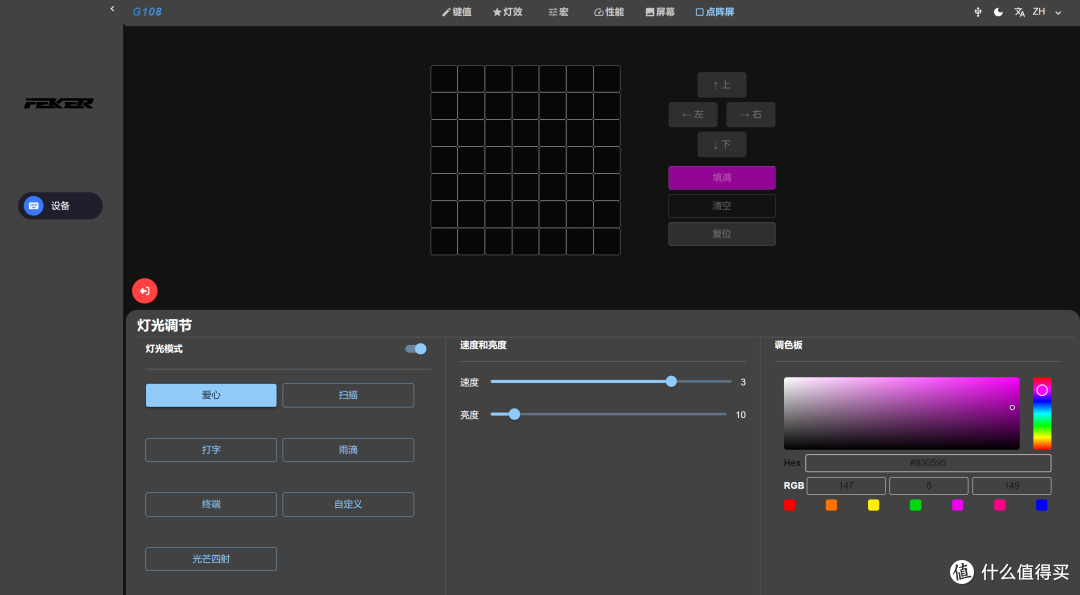Screen dimensions: 1080x595
Task: Select the 终端 terminal light mode
Action: (211, 504)
